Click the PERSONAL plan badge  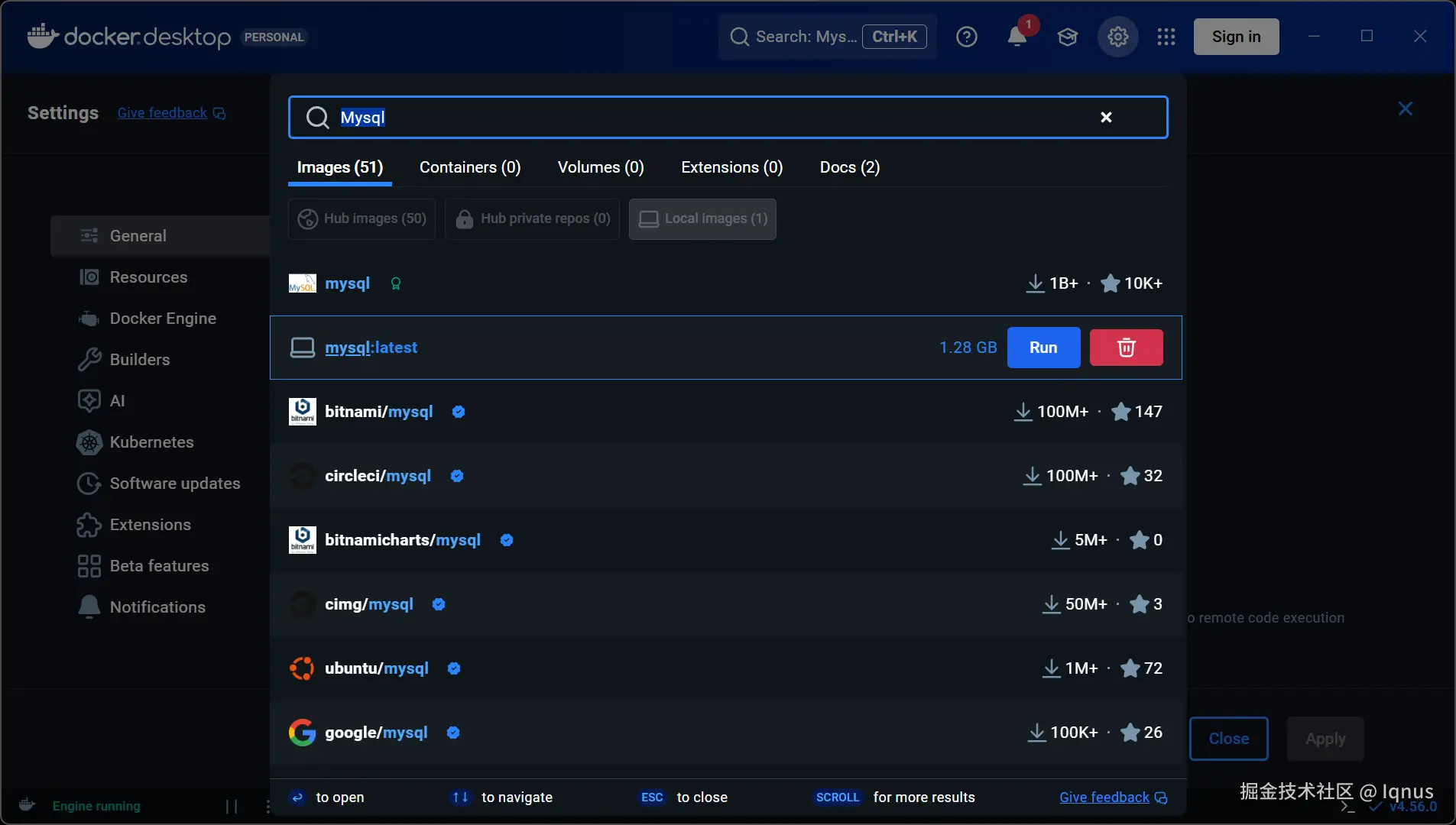pyautogui.click(x=274, y=37)
